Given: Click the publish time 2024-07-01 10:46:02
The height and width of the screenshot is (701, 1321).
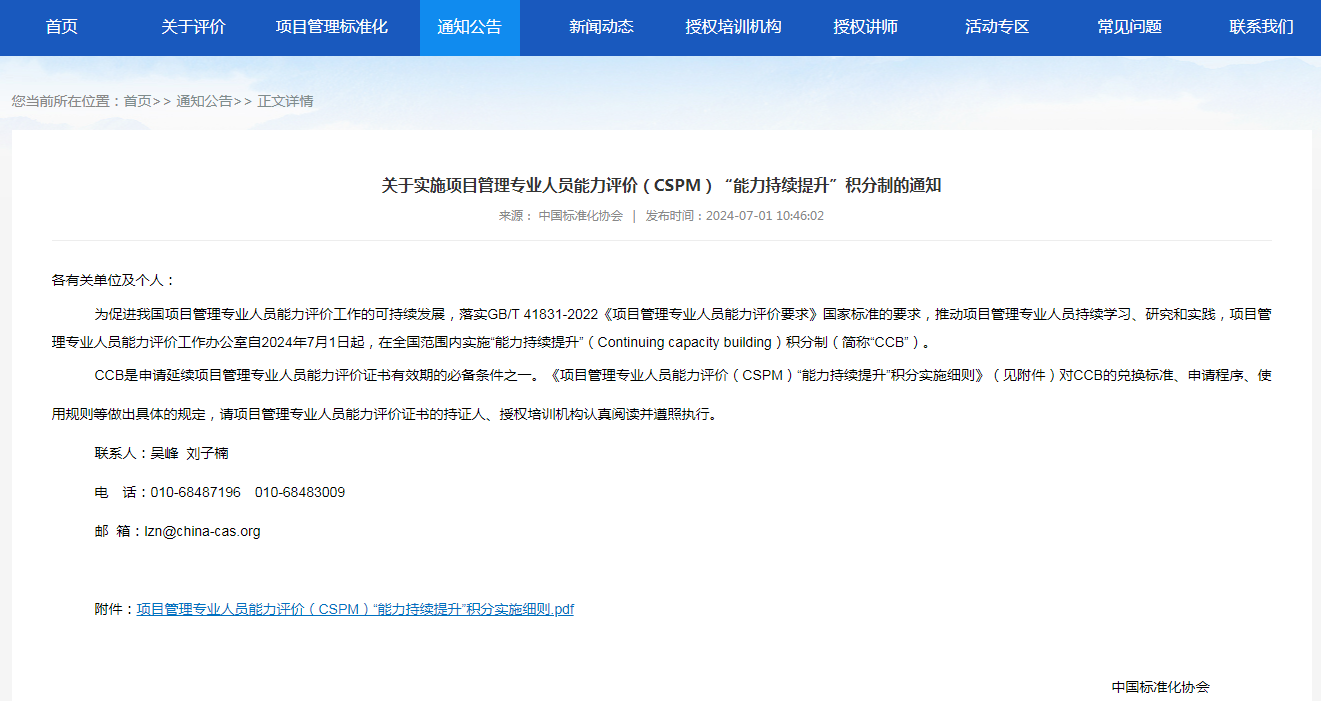Looking at the screenshot, I should (x=764, y=215).
